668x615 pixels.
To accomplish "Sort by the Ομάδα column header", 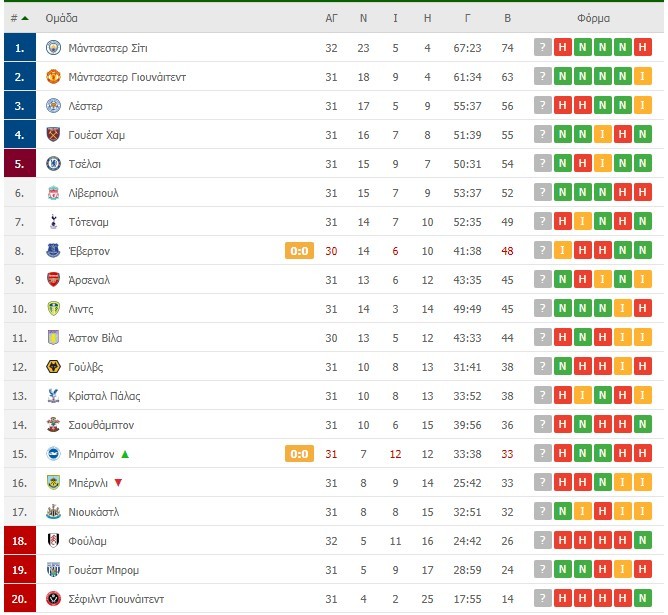I will point(62,18).
